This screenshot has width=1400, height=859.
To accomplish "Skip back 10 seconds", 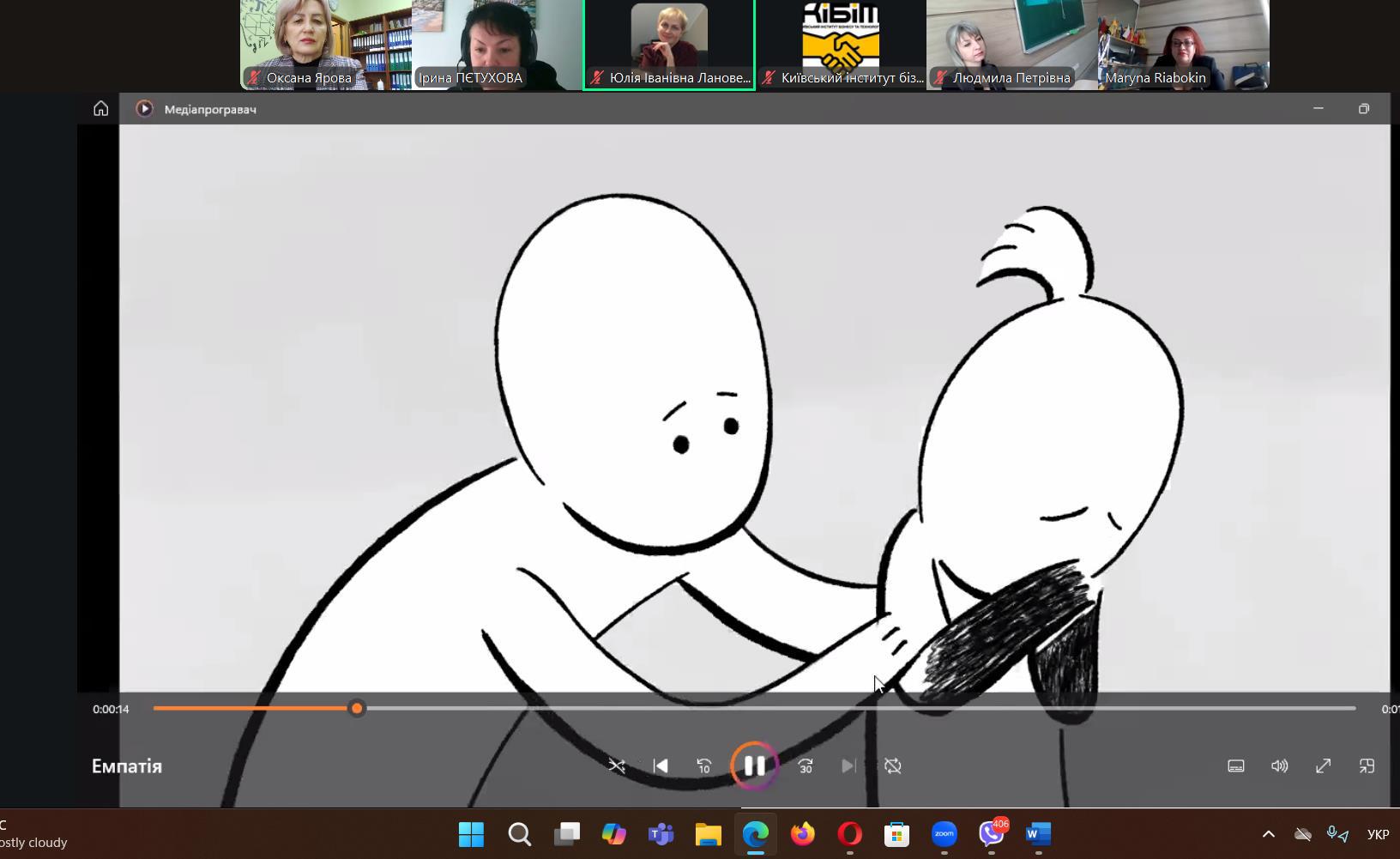I will (x=704, y=765).
